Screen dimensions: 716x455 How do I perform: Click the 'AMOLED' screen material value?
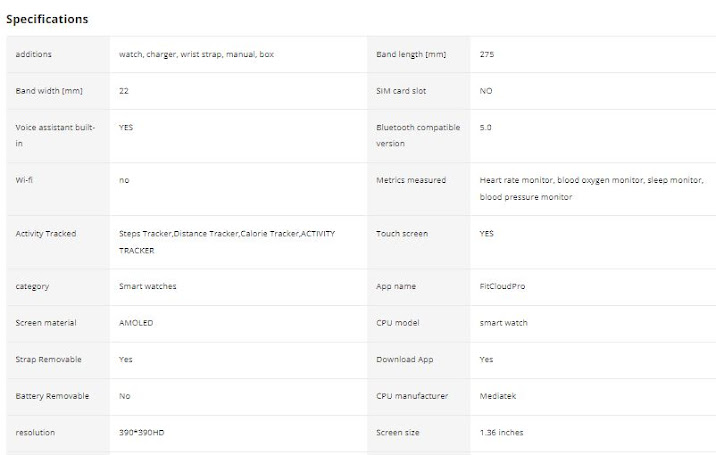click(136, 323)
